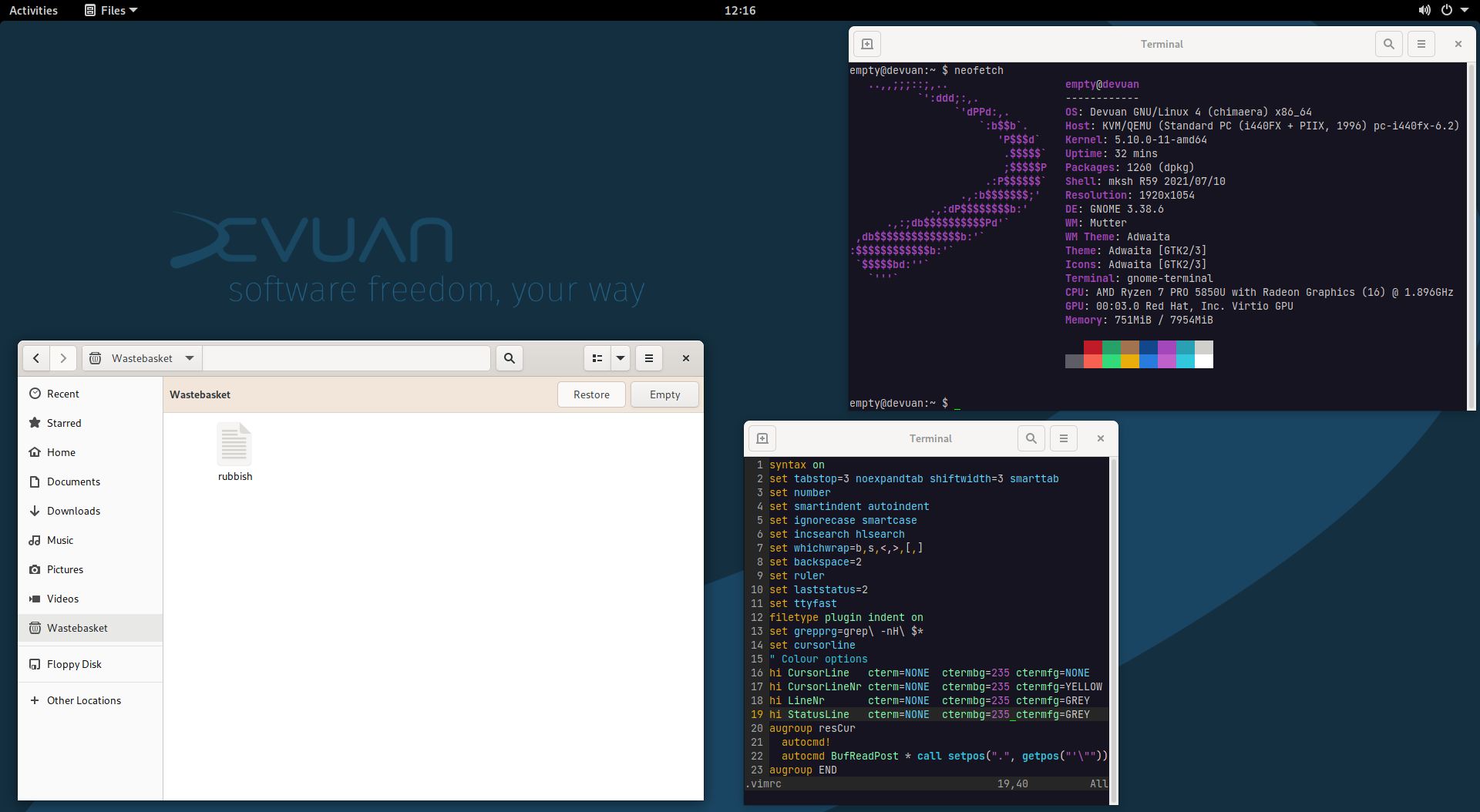Open Recent in sidebar
Screen dimensions: 1480x812
coord(90,394)
